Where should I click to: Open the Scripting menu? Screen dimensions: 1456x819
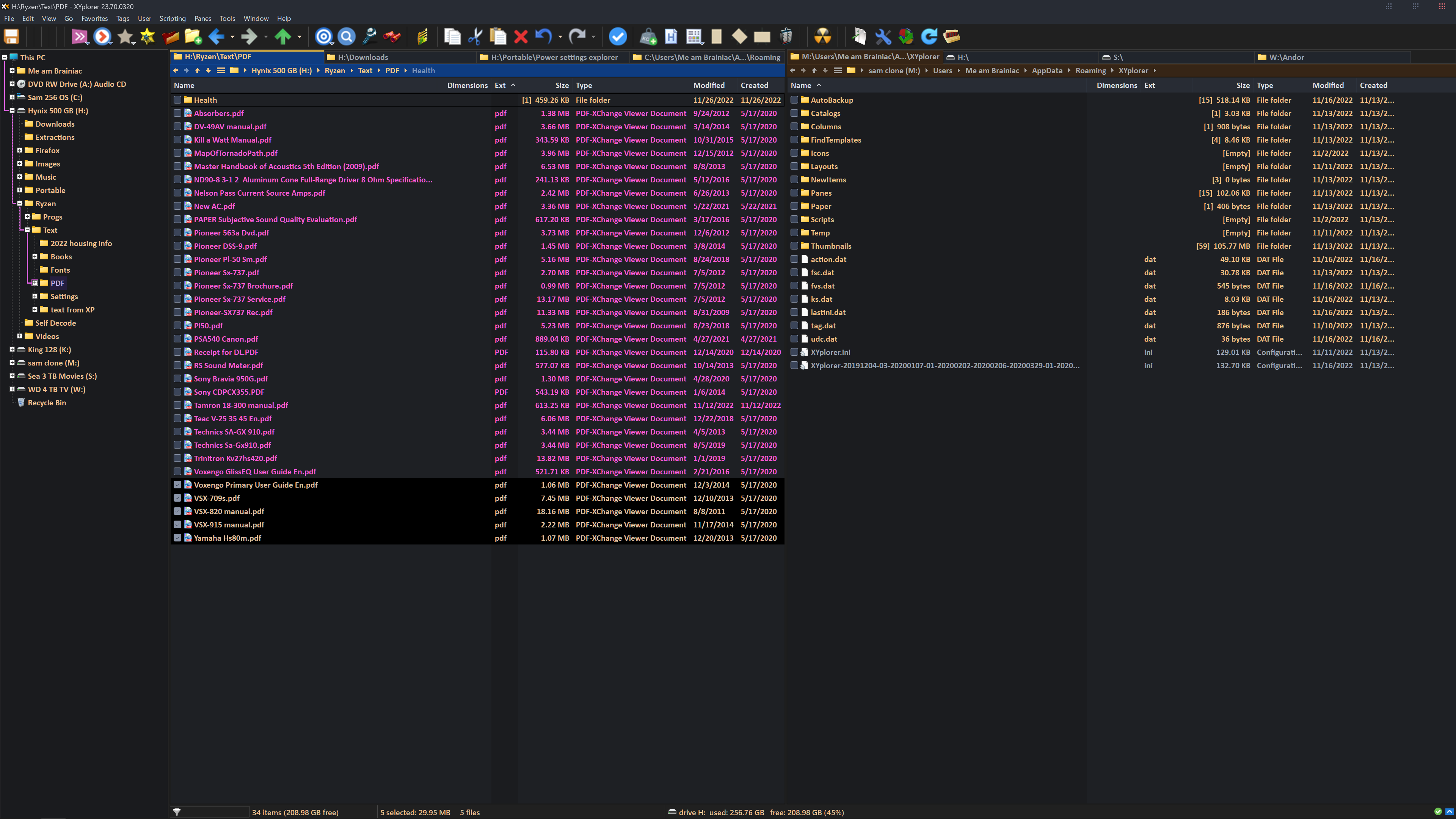point(173,19)
